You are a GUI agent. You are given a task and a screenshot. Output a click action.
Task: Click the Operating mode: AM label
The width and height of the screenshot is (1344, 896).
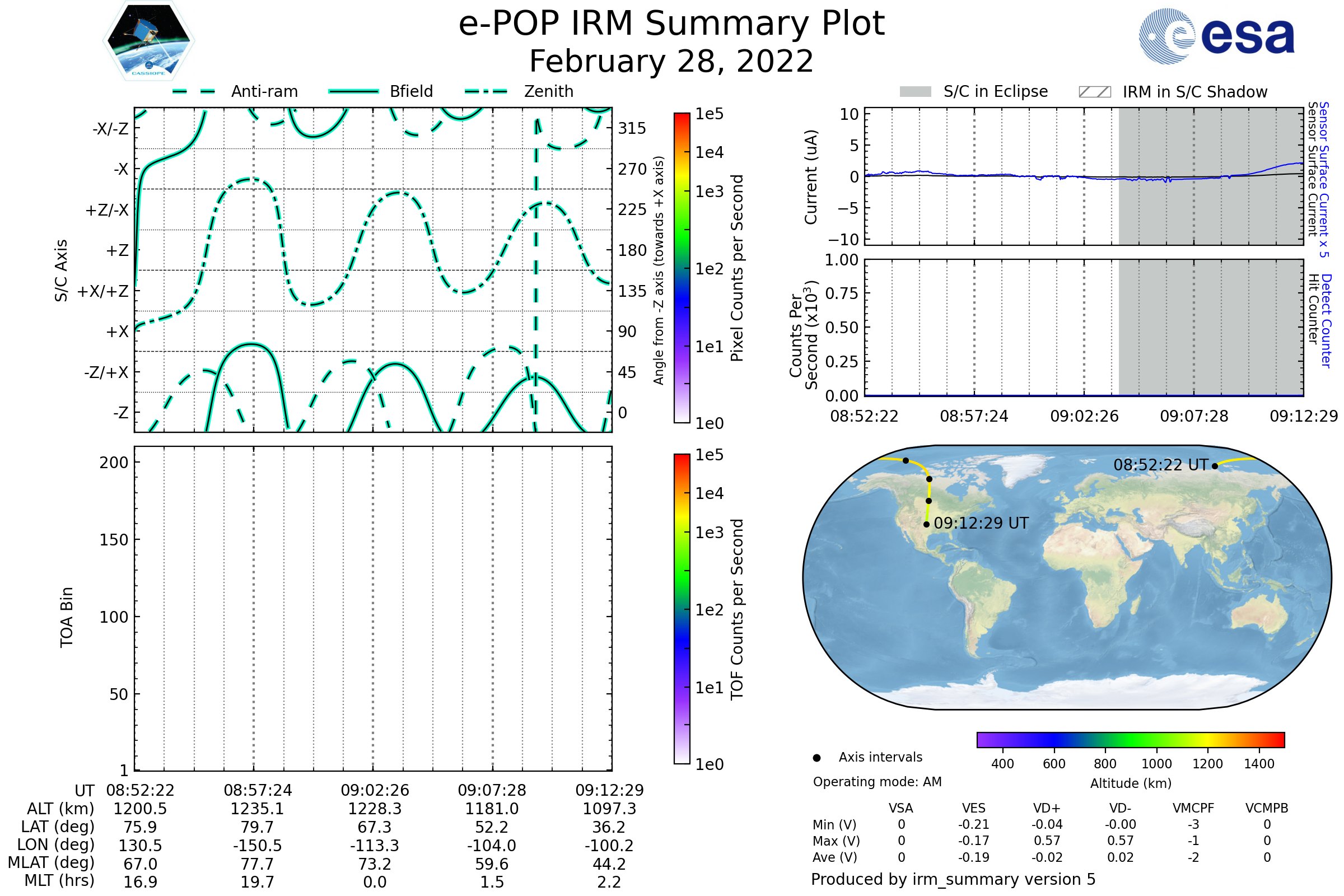[877, 782]
